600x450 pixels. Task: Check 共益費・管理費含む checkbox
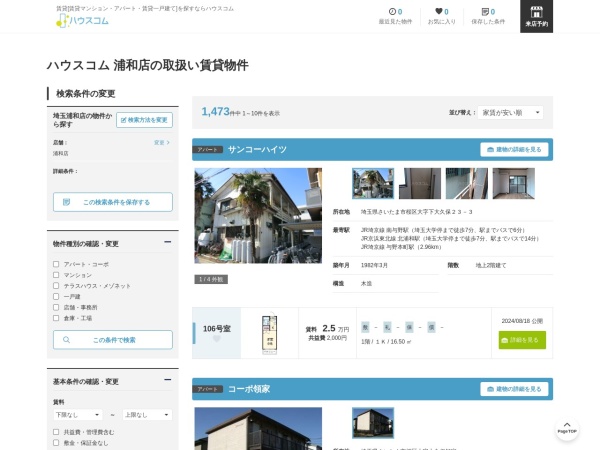tap(56, 432)
